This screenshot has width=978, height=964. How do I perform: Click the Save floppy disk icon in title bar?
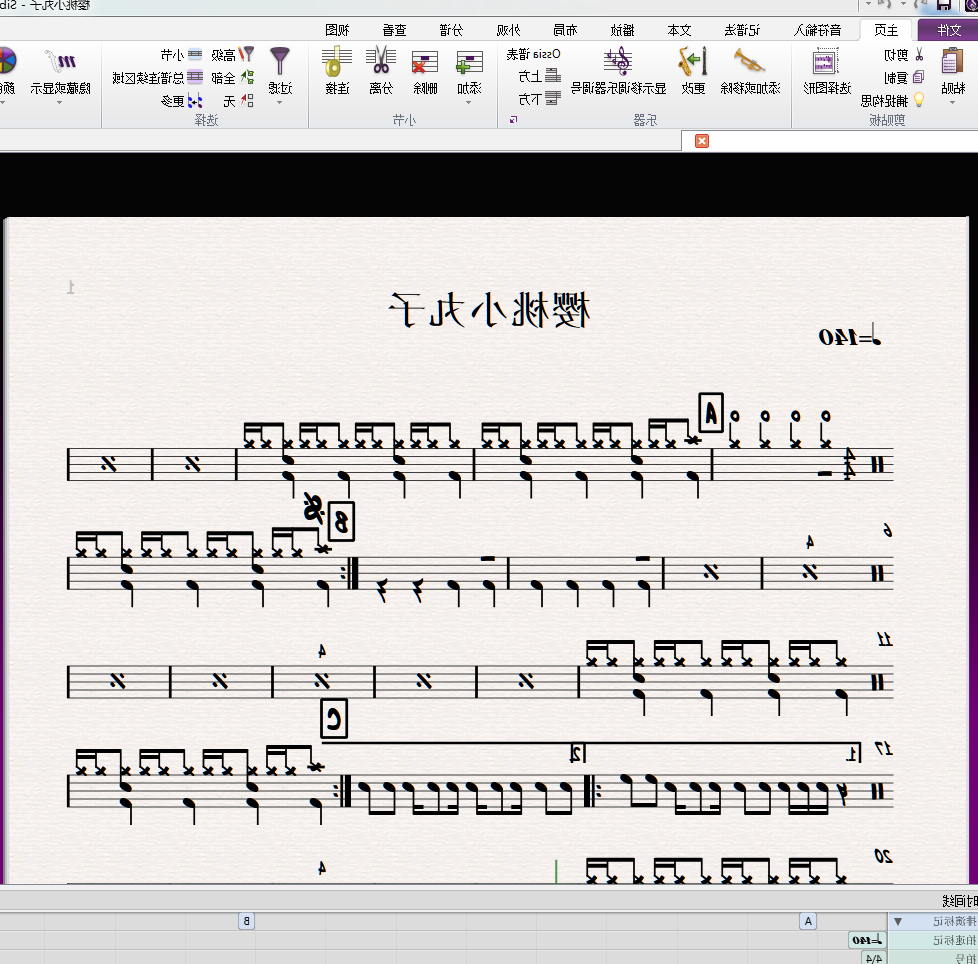(x=944, y=5)
